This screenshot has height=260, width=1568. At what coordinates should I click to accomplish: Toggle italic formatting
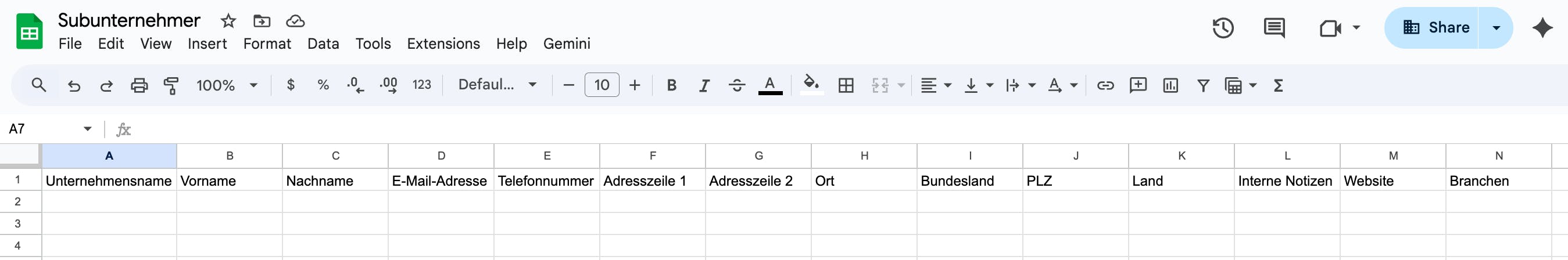(x=704, y=85)
